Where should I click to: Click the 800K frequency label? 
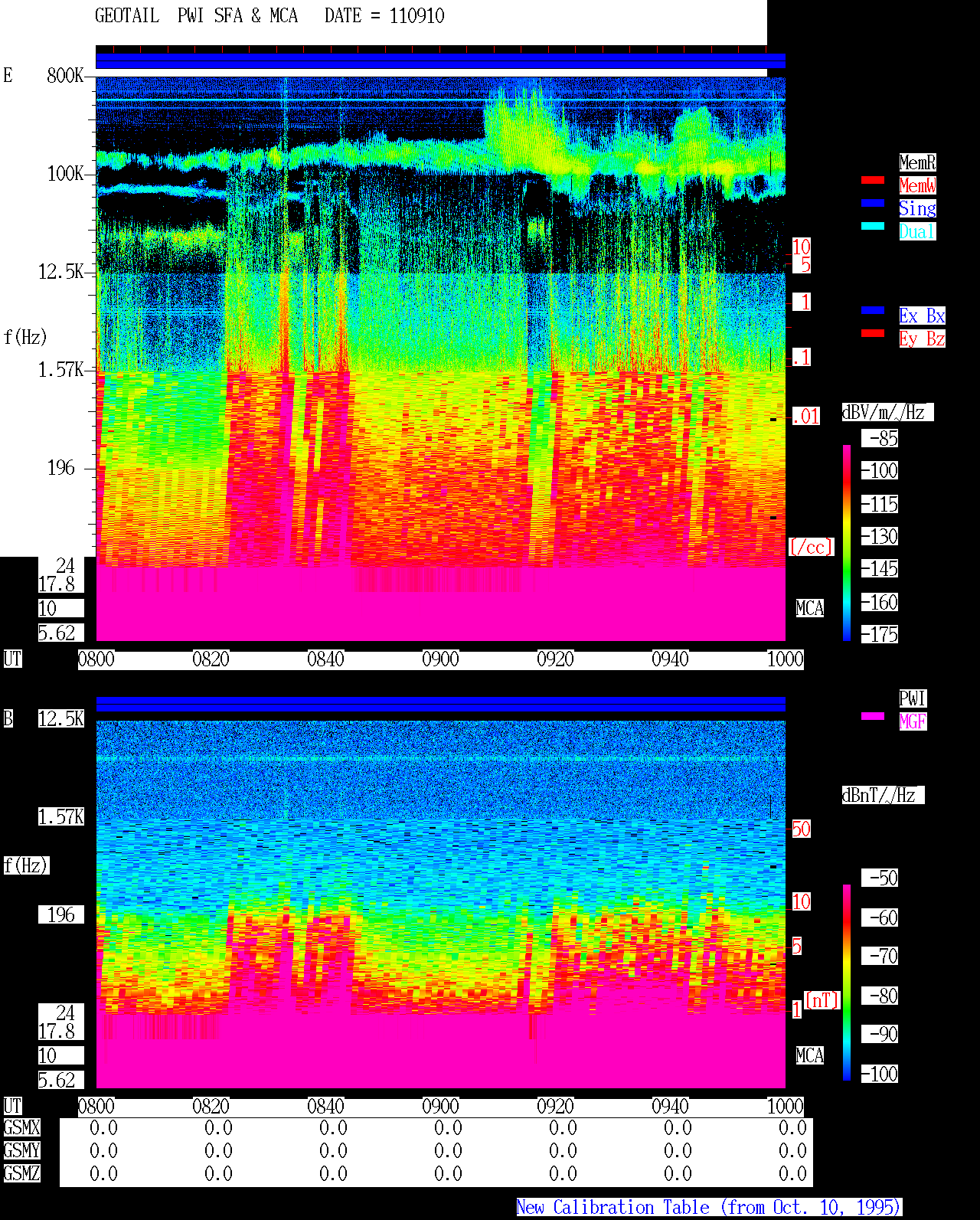(x=65, y=76)
